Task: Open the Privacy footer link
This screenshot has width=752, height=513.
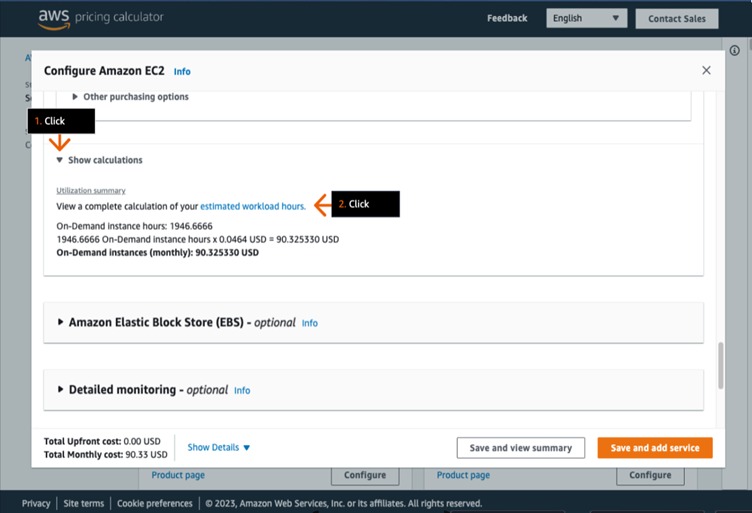Action: pos(36,503)
